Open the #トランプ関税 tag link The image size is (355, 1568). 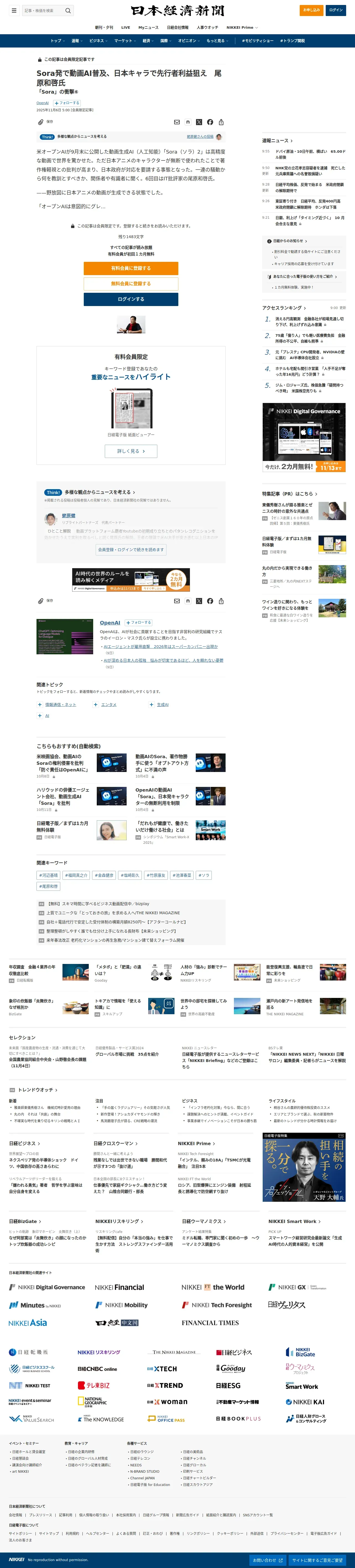[x=292, y=41]
